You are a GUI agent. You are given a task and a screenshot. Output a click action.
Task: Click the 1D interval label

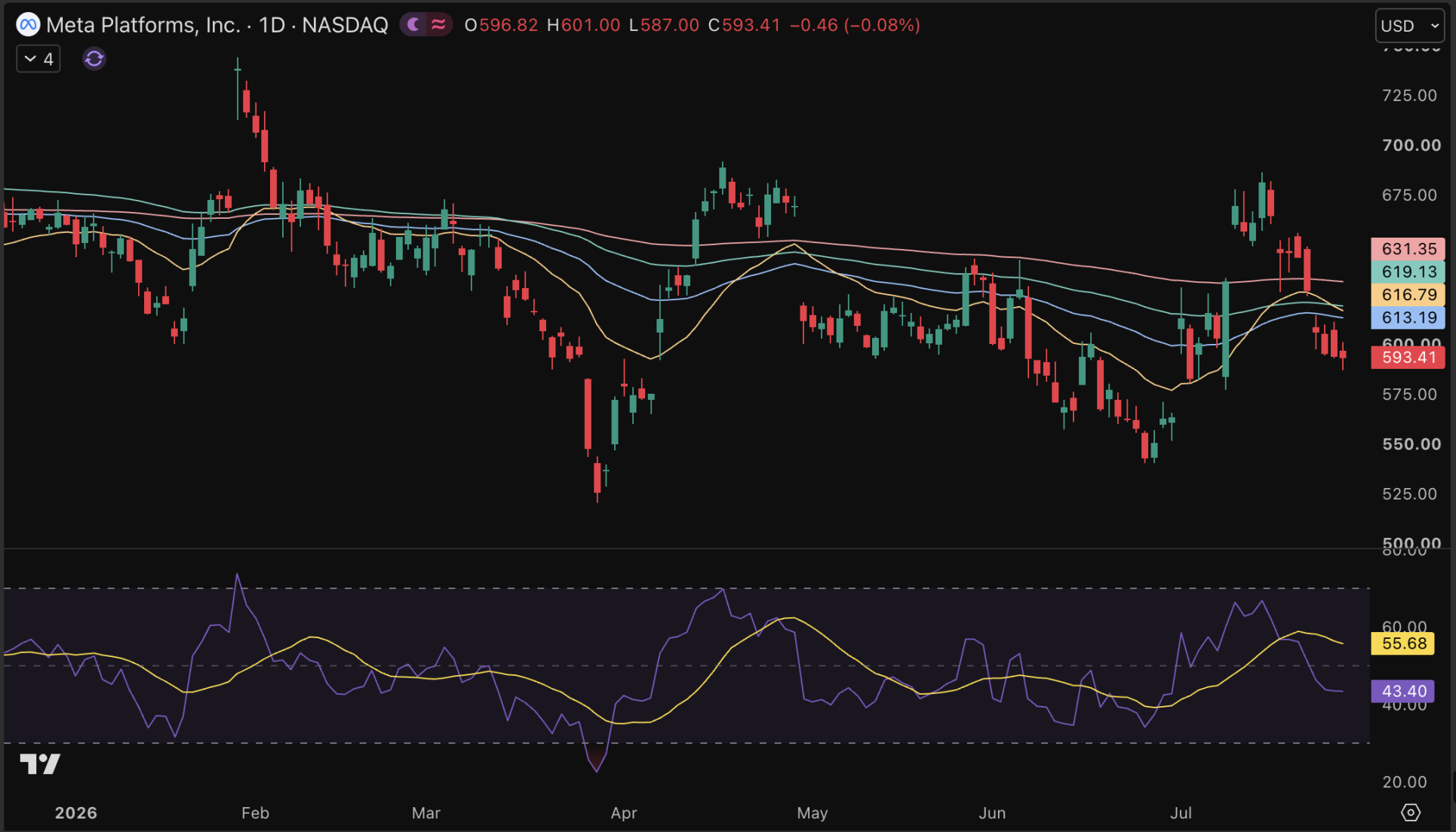[272, 25]
